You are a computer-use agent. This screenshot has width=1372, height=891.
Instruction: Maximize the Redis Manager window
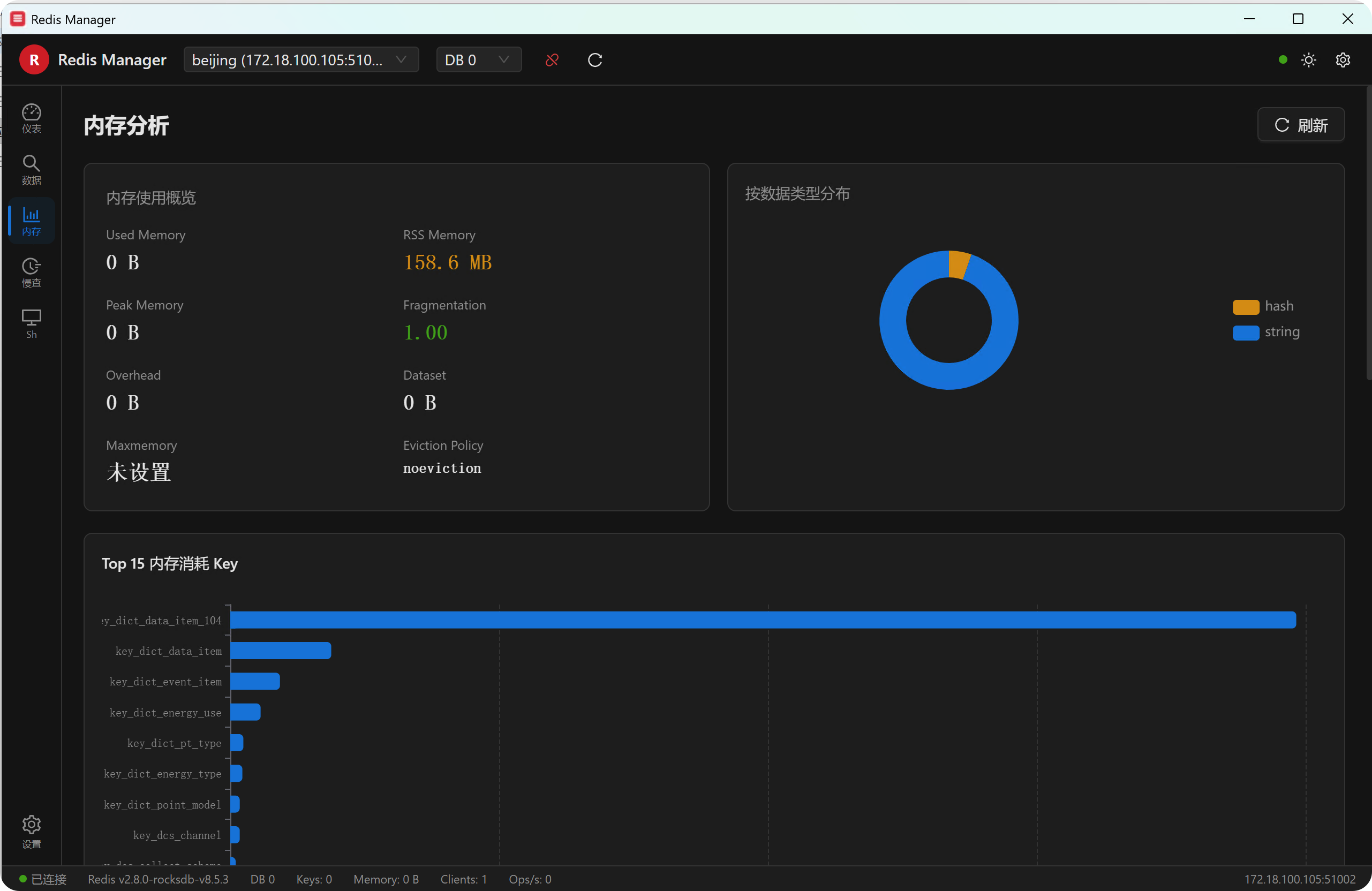pyautogui.click(x=1298, y=19)
